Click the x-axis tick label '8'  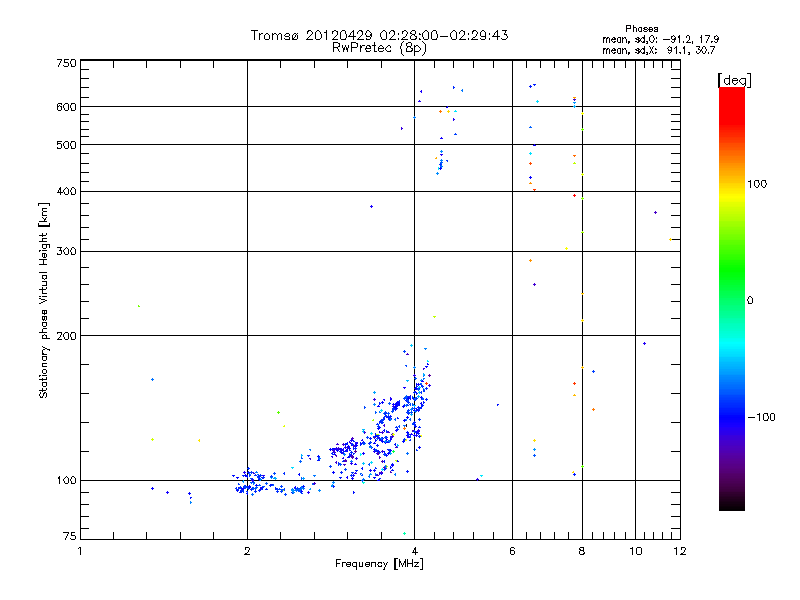(582, 551)
